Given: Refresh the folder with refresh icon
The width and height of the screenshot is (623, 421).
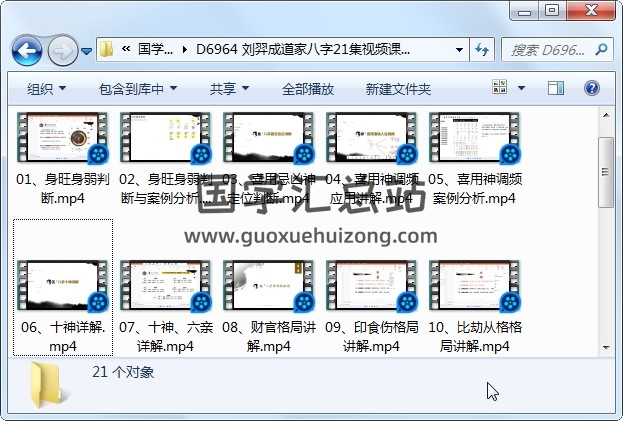Looking at the screenshot, I should [x=482, y=50].
